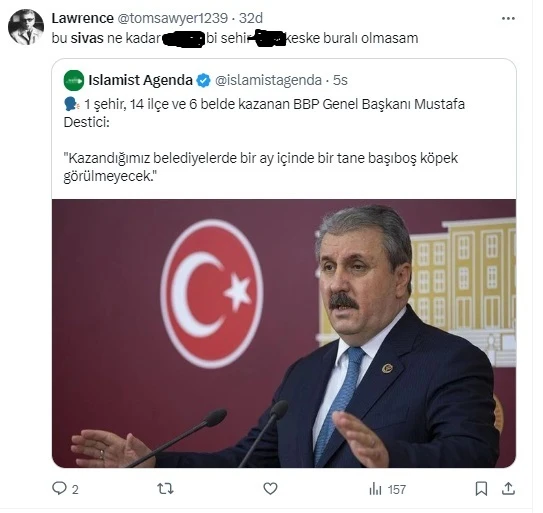Open the photo of man at microphones
Viewport: 543px width, 513px height.
pos(284,333)
